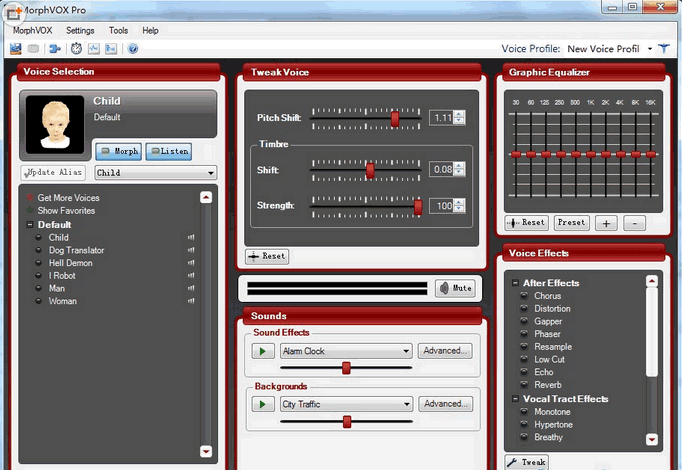The width and height of the screenshot is (682, 470).
Task: Click the toolbar icon right of waveform icon
Action: (x=111, y=49)
